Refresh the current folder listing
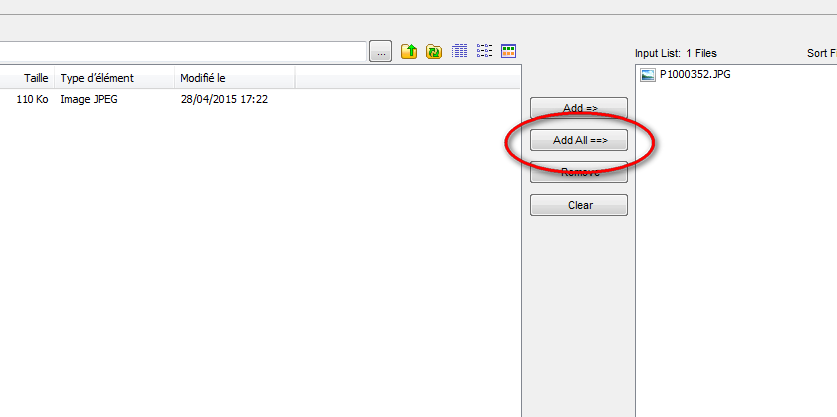Image resolution: width=837 pixels, height=417 pixels. click(433, 51)
